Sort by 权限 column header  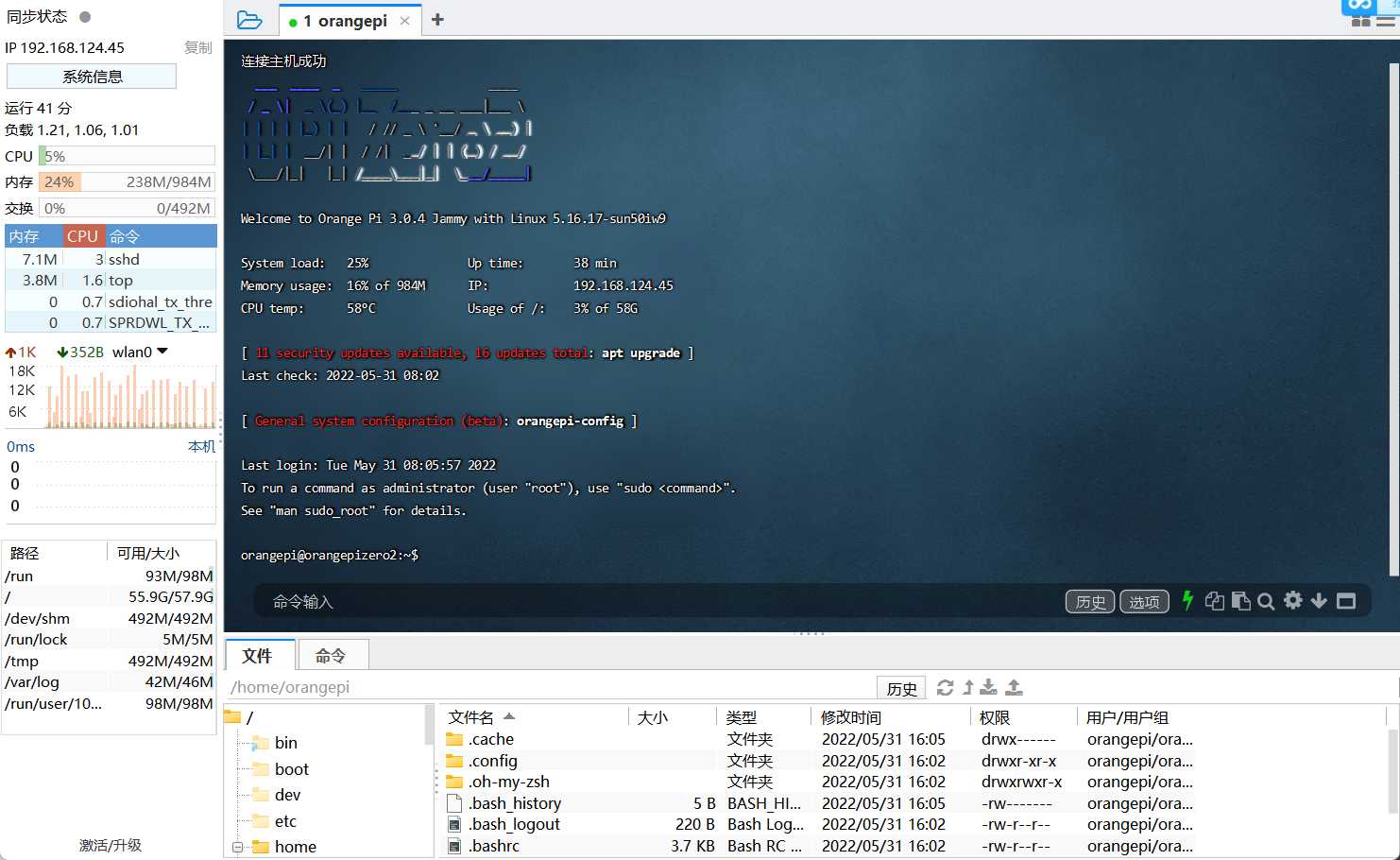[x=1023, y=717]
